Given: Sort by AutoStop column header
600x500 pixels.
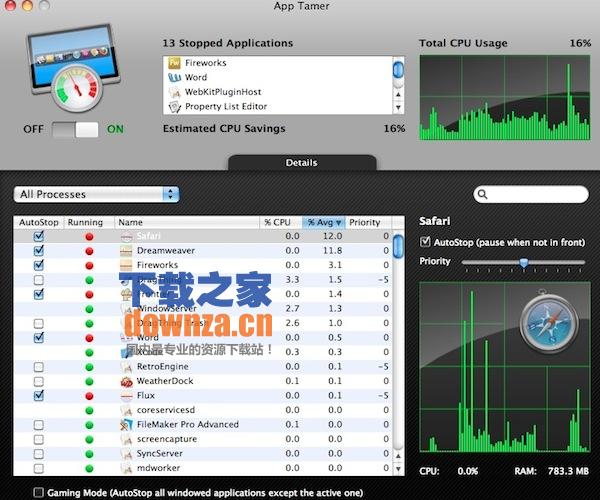Looking at the screenshot, I should pyautogui.click(x=39, y=222).
